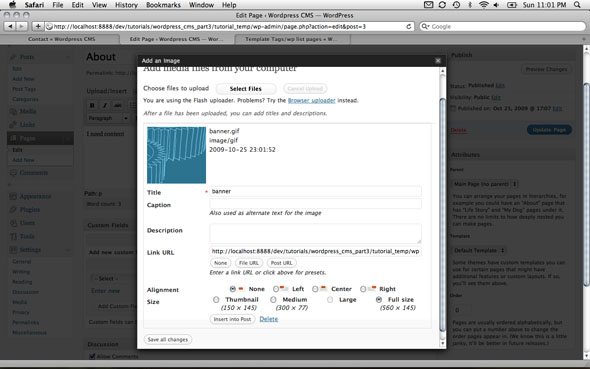Open the Paragraph format dropdown
590x369 pixels.
(108, 118)
